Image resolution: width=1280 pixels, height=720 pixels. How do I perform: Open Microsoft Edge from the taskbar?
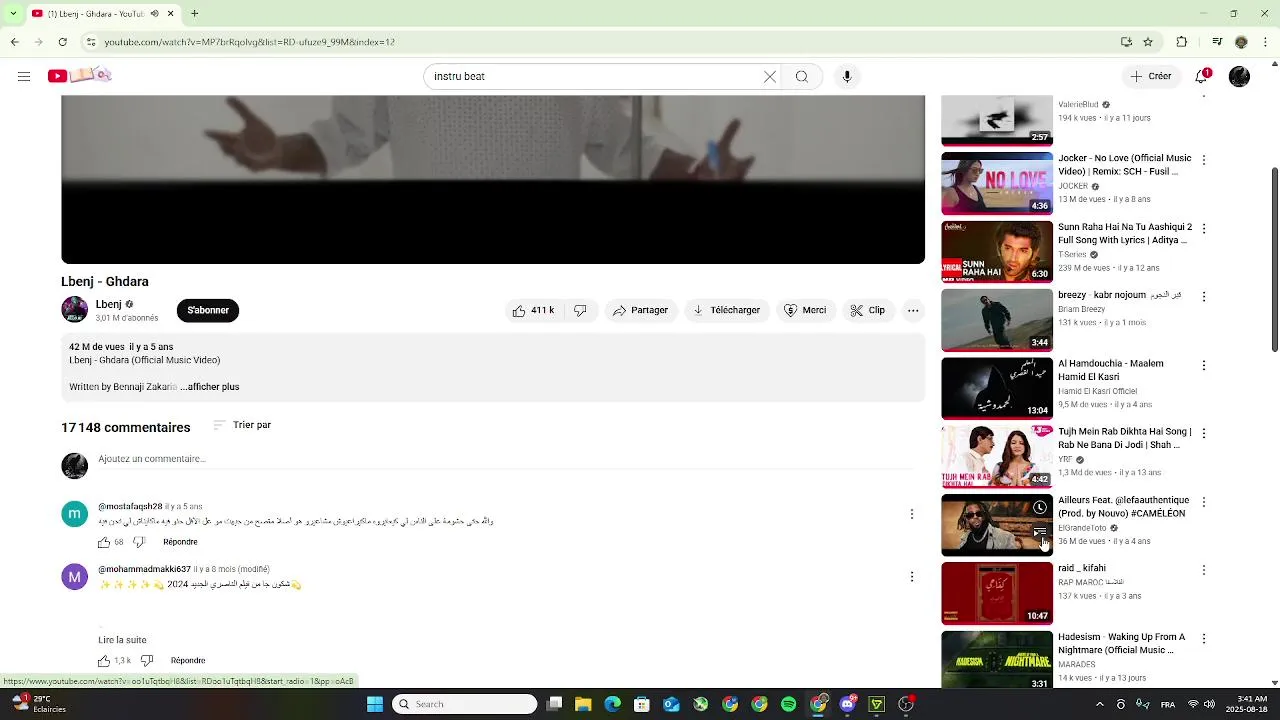pos(612,704)
